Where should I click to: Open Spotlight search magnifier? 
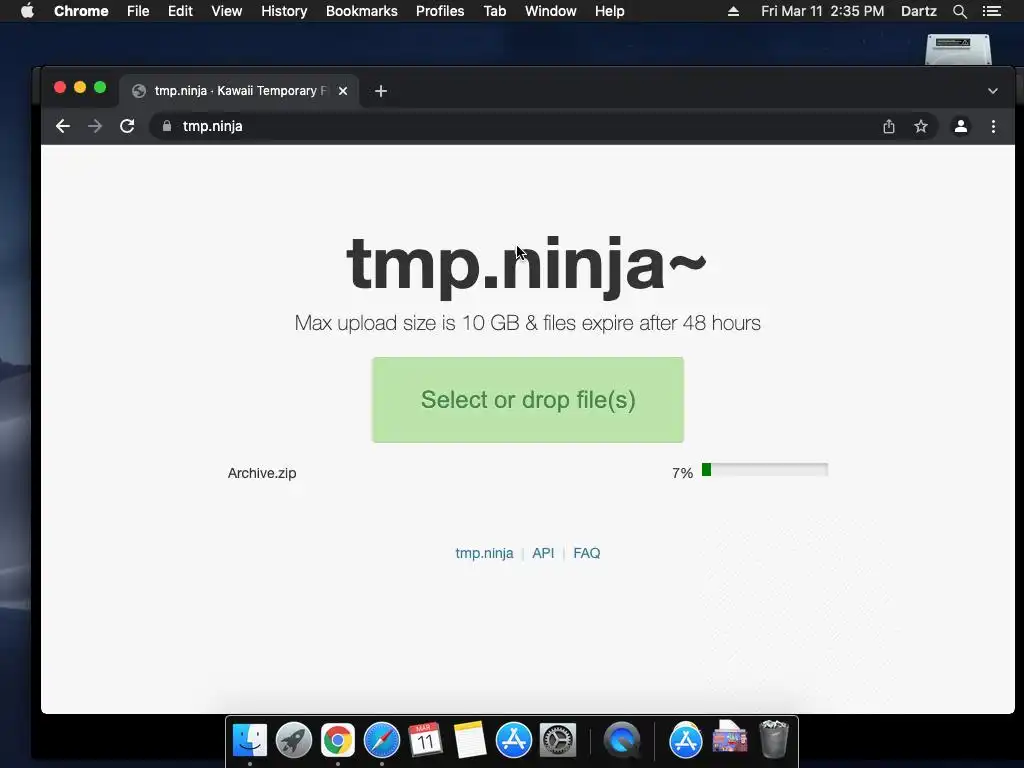pyautogui.click(x=959, y=11)
